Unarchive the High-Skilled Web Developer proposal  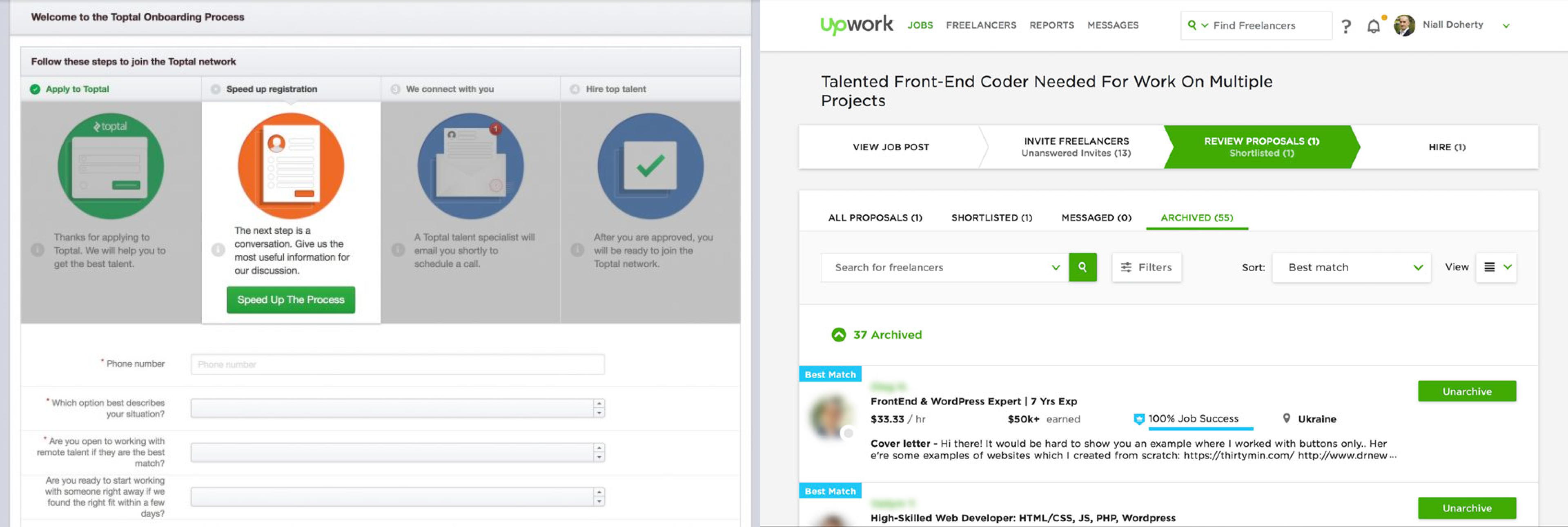point(1466,508)
